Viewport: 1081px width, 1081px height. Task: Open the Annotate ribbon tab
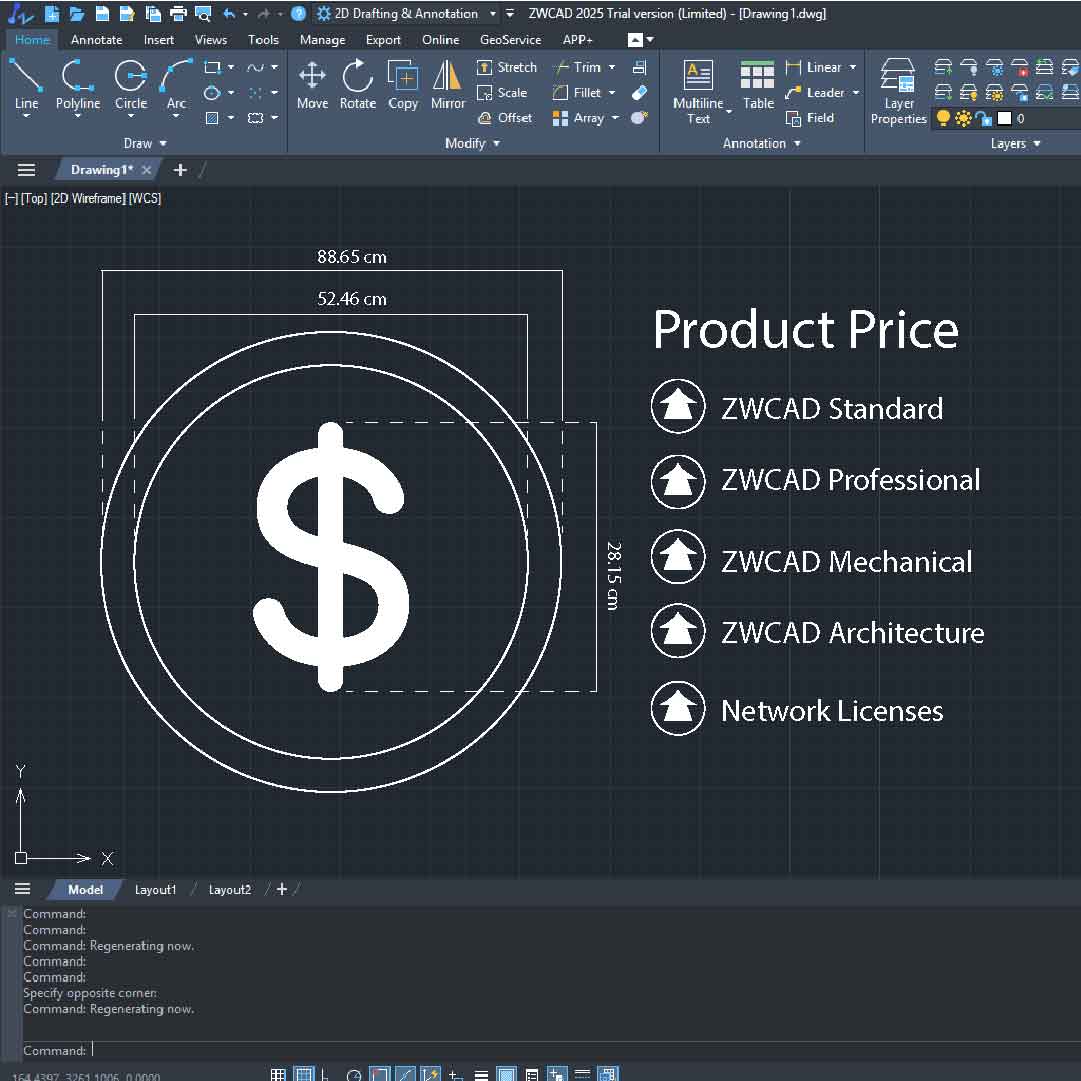pyautogui.click(x=97, y=40)
